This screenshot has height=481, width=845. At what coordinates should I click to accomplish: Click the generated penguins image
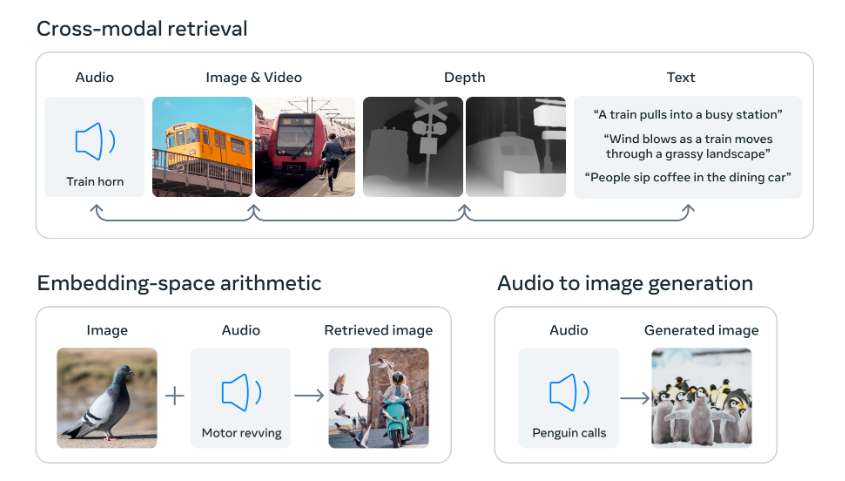[701, 398]
